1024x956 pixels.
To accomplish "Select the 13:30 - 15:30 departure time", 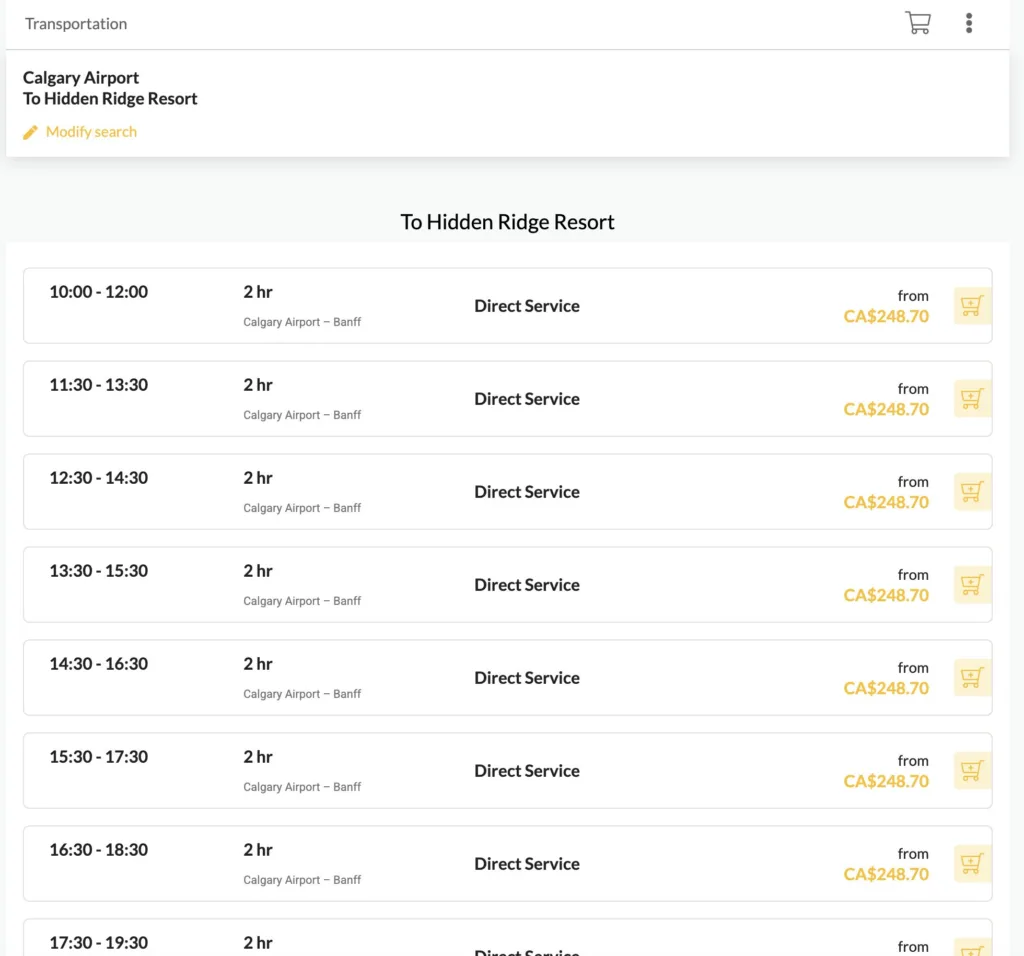I will pyautogui.click(x=99, y=571).
